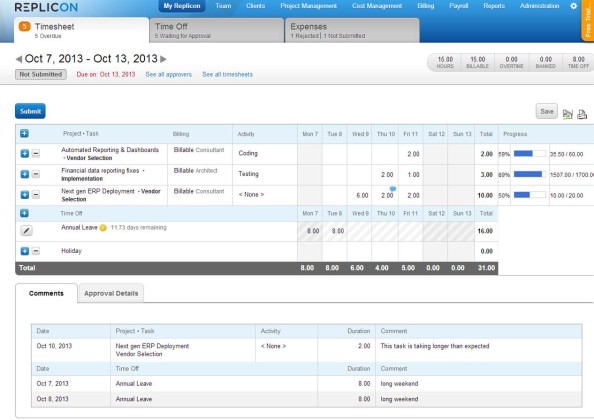
Task: Go to next week arrow
Action: click(163, 59)
